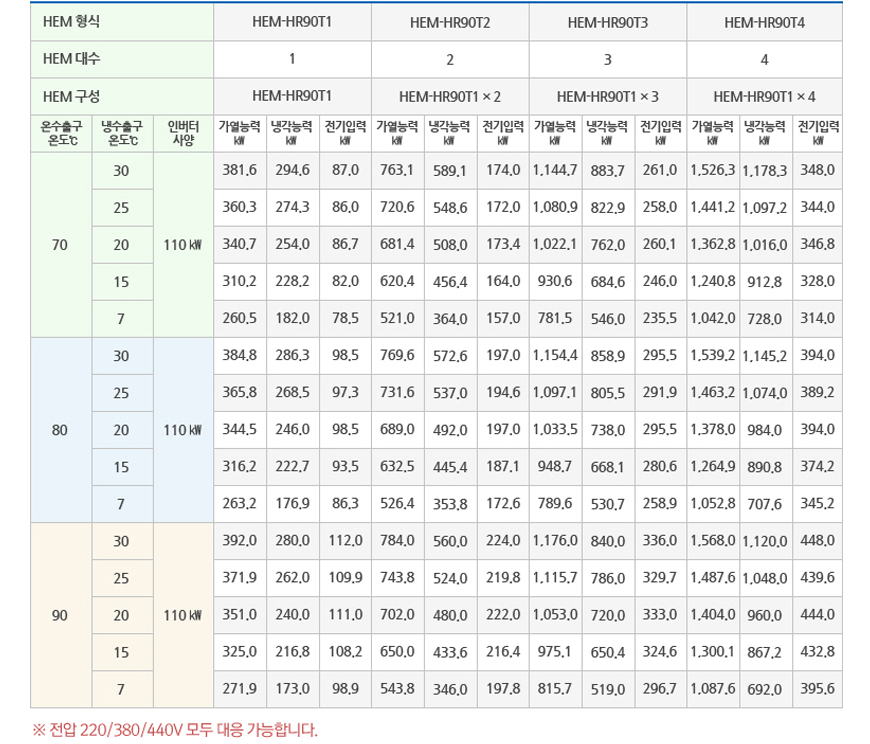This screenshot has height=744, width=870.
Task: Click the '온수출구 온도℃' column header
Action: click(x=61, y=134)
